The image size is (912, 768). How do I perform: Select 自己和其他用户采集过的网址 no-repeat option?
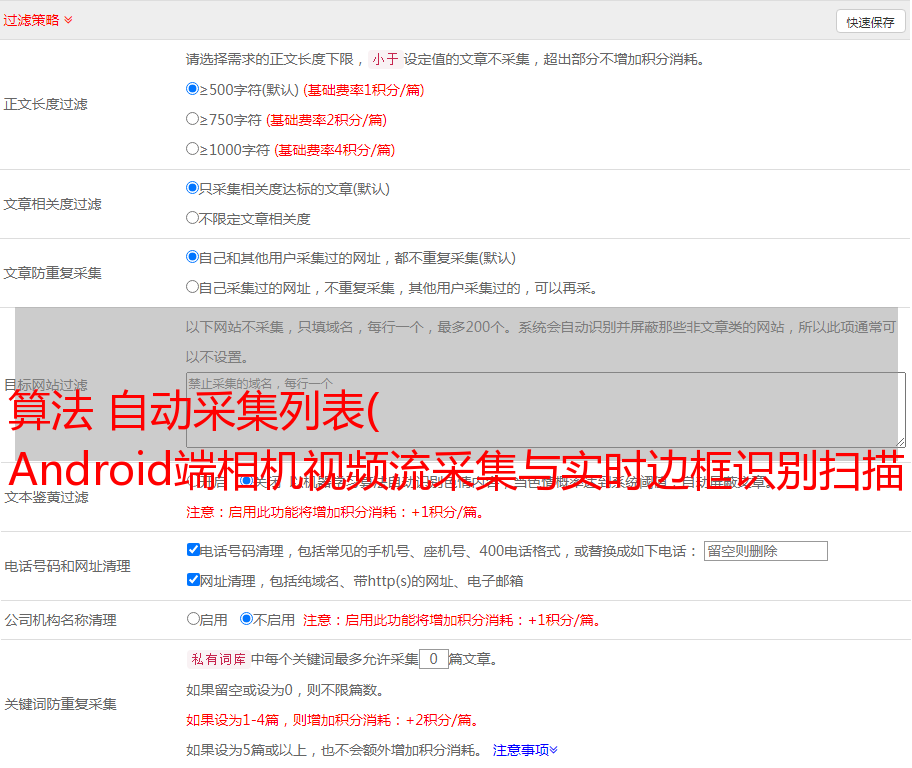(192, 257)
